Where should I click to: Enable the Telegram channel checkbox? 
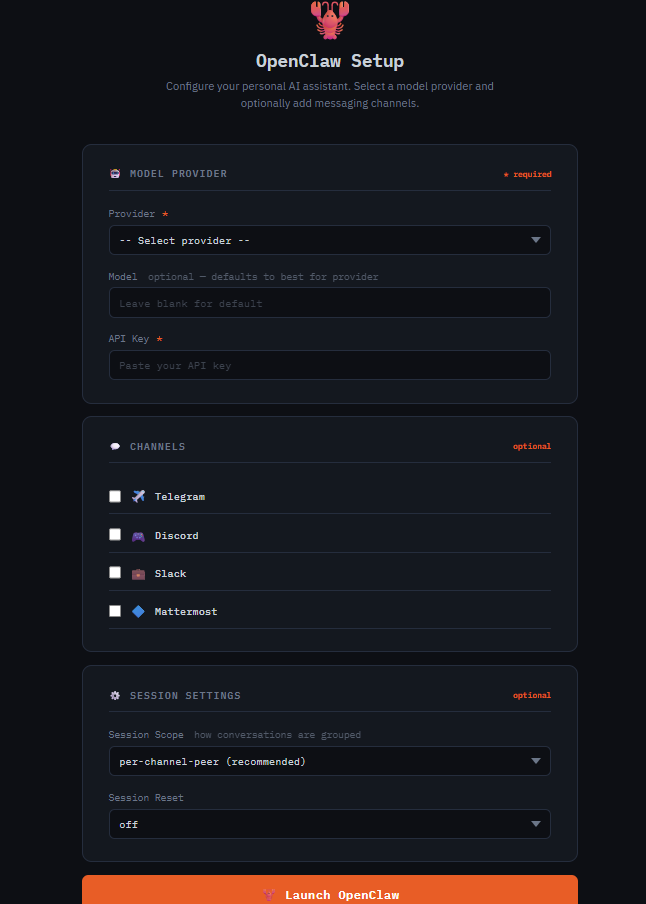tap(115, 495)
